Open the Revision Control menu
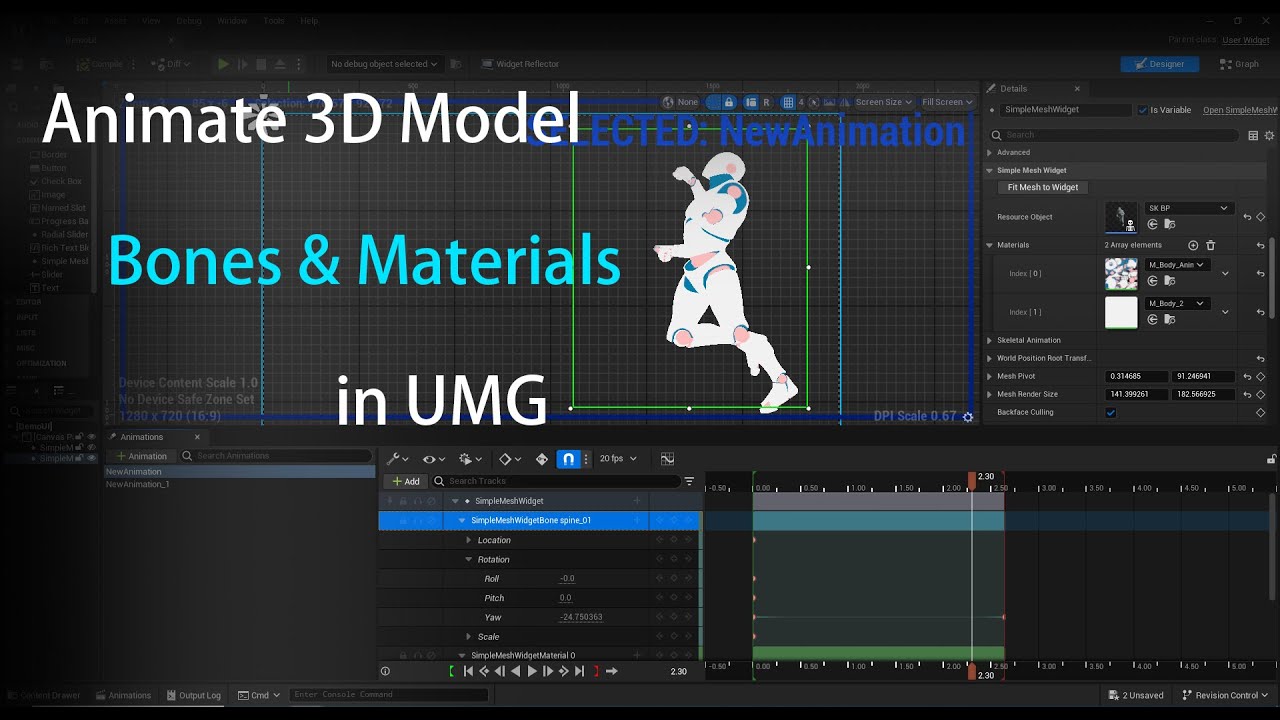The height and width of the screenshot is (720, 1280). pos(1225,695)
